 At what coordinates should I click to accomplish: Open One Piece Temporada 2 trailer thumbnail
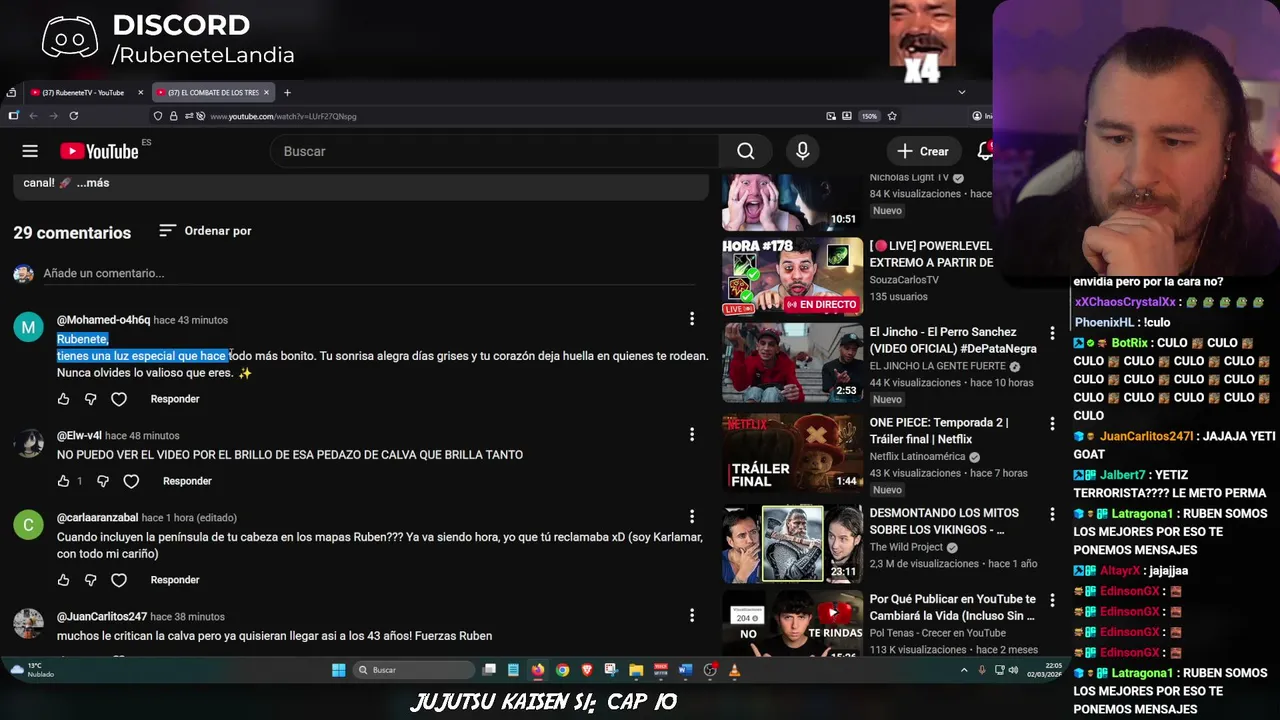pyautogui.click(x=792, y=454)
